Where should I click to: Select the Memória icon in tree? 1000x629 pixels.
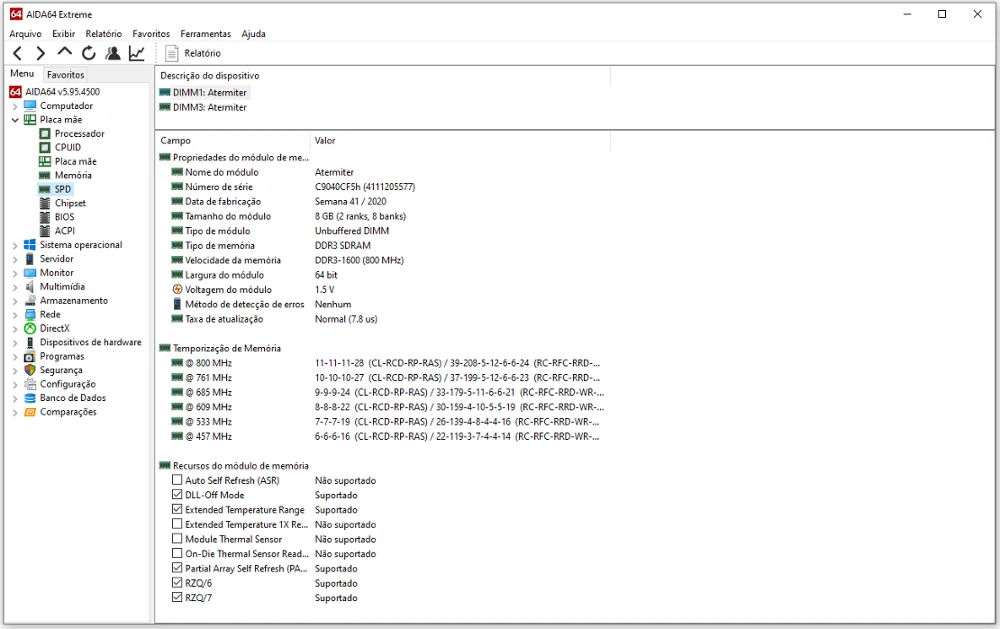tap(45, 175)
